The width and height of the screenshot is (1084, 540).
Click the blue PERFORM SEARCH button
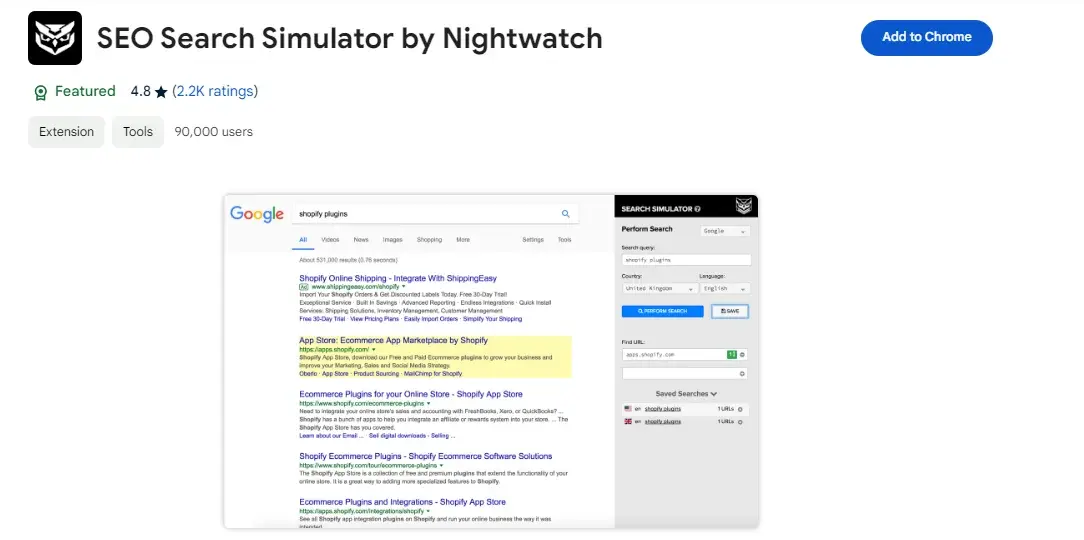662,311
